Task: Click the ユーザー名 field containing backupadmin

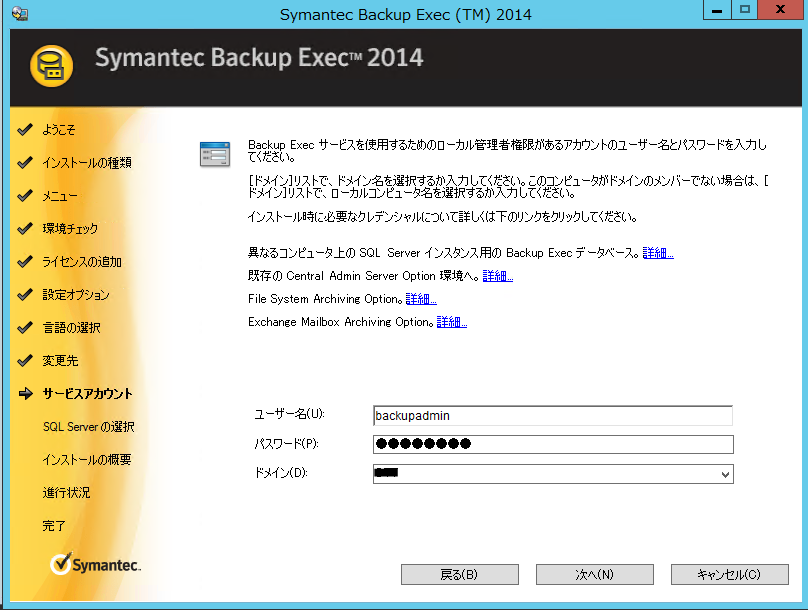Action: click(x=553, y=416)
